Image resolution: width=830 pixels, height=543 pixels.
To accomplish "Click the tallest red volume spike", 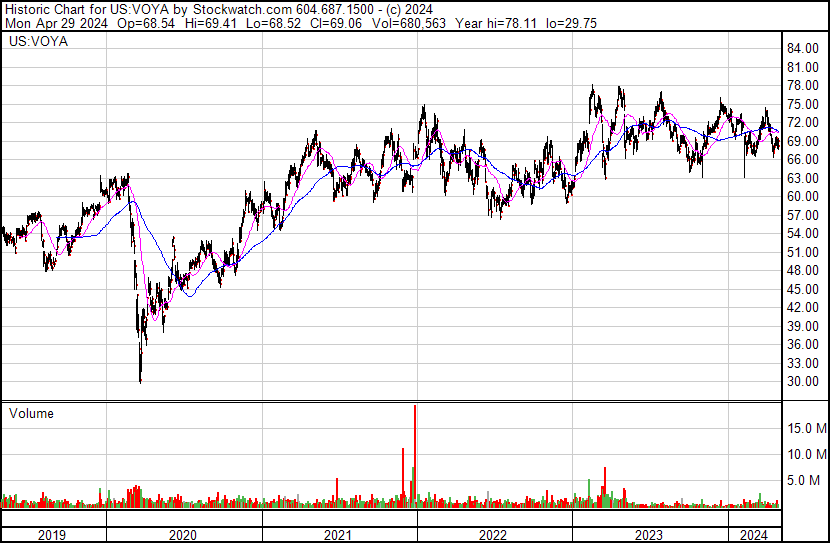I will tap(415, 455).
